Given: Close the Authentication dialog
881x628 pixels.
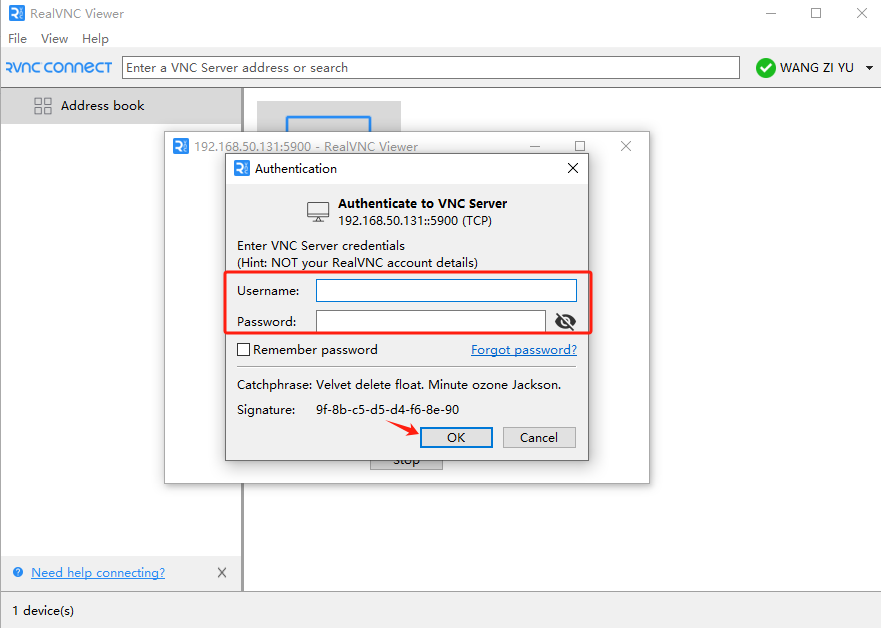Looking at the screenshot, I should pyautogui.click(x=573, y=168).
